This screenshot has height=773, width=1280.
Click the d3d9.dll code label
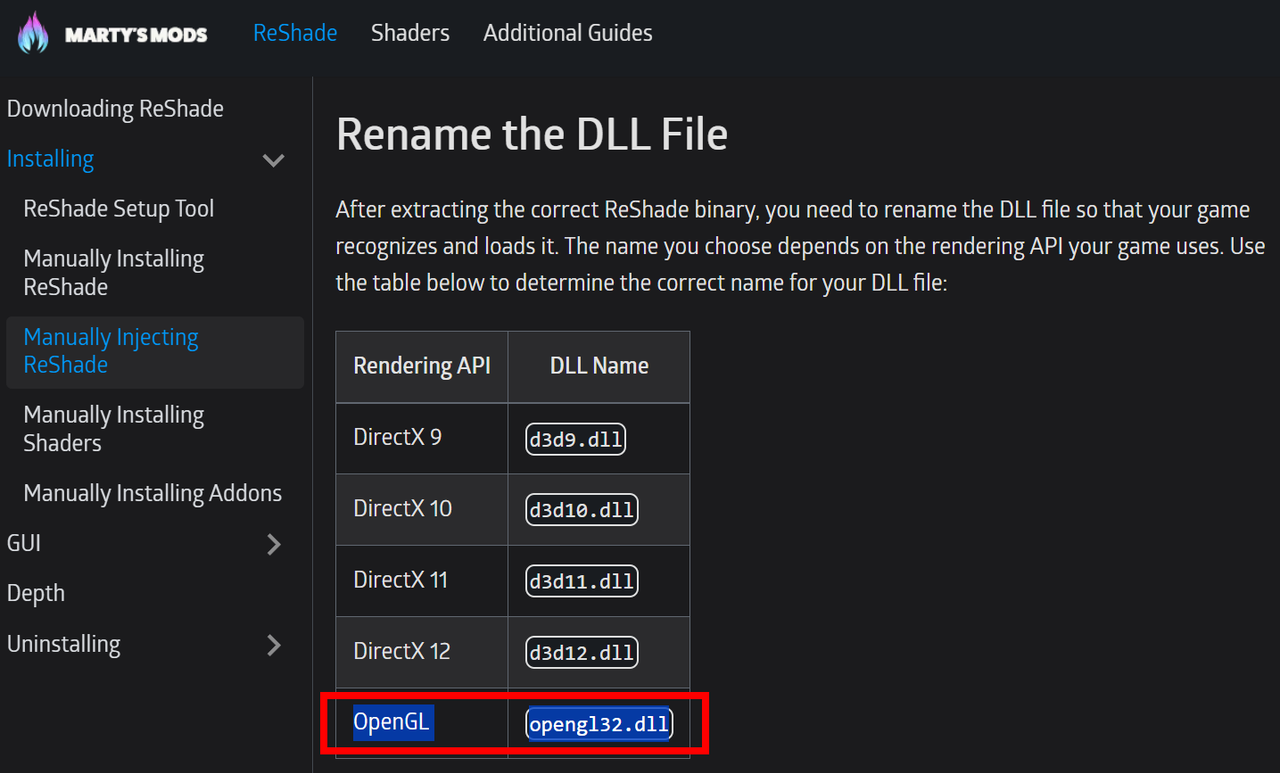tap(576, 439)
